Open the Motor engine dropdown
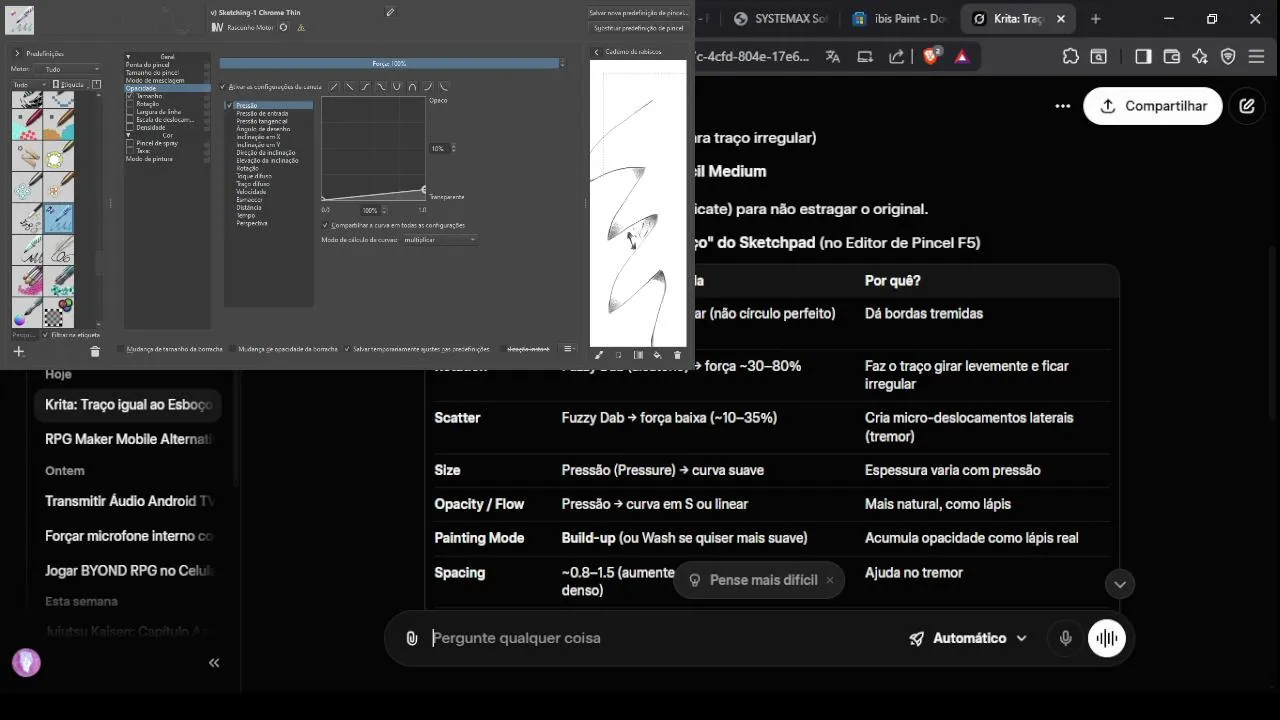This screenshot has height=720, width=1280. (x=67, y=69)
